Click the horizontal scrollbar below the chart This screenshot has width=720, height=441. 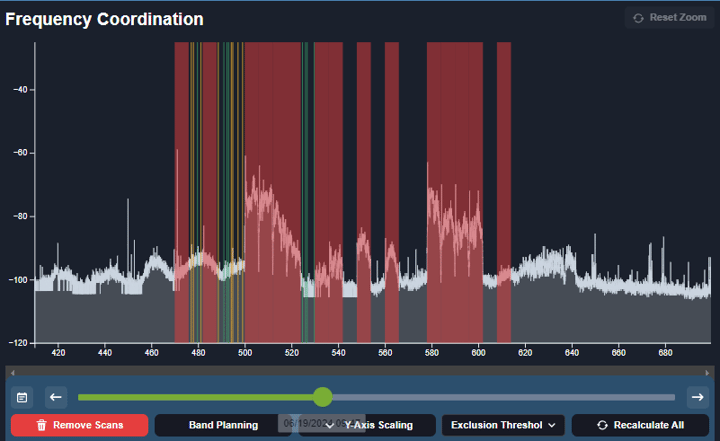tap(360, 372)
